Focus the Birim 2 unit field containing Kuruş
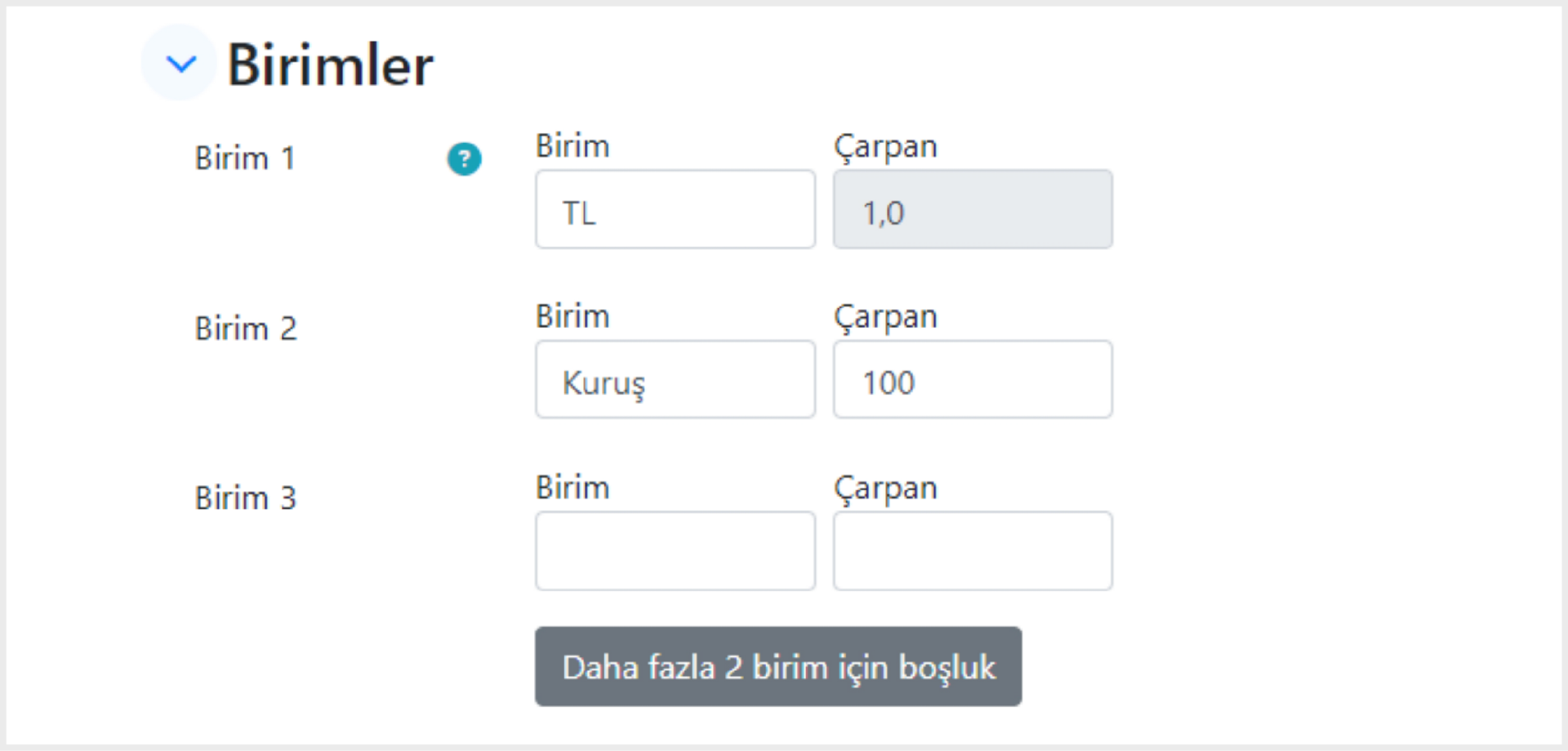The image size is (1568, 751). point(675,379)
